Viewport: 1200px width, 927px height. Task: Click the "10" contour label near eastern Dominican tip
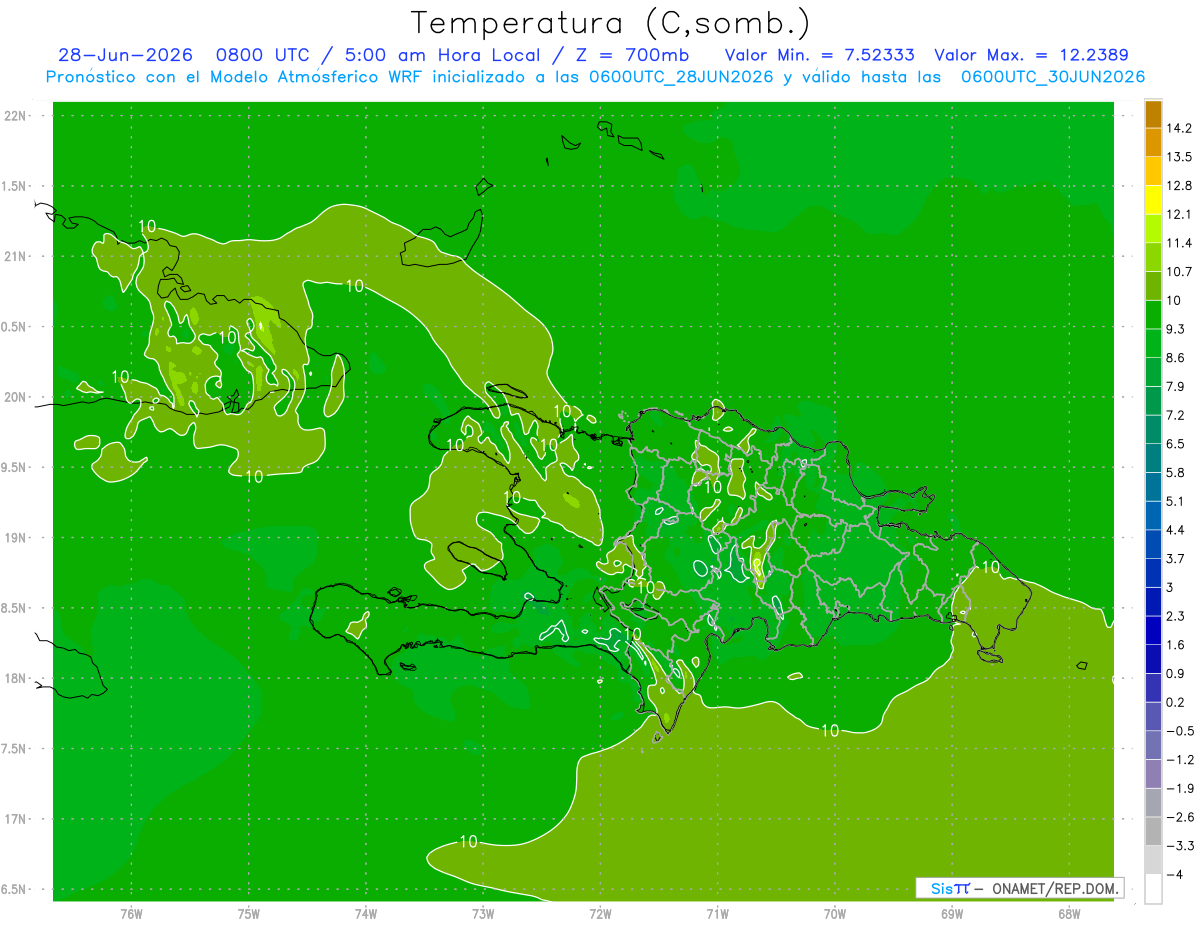990,567
